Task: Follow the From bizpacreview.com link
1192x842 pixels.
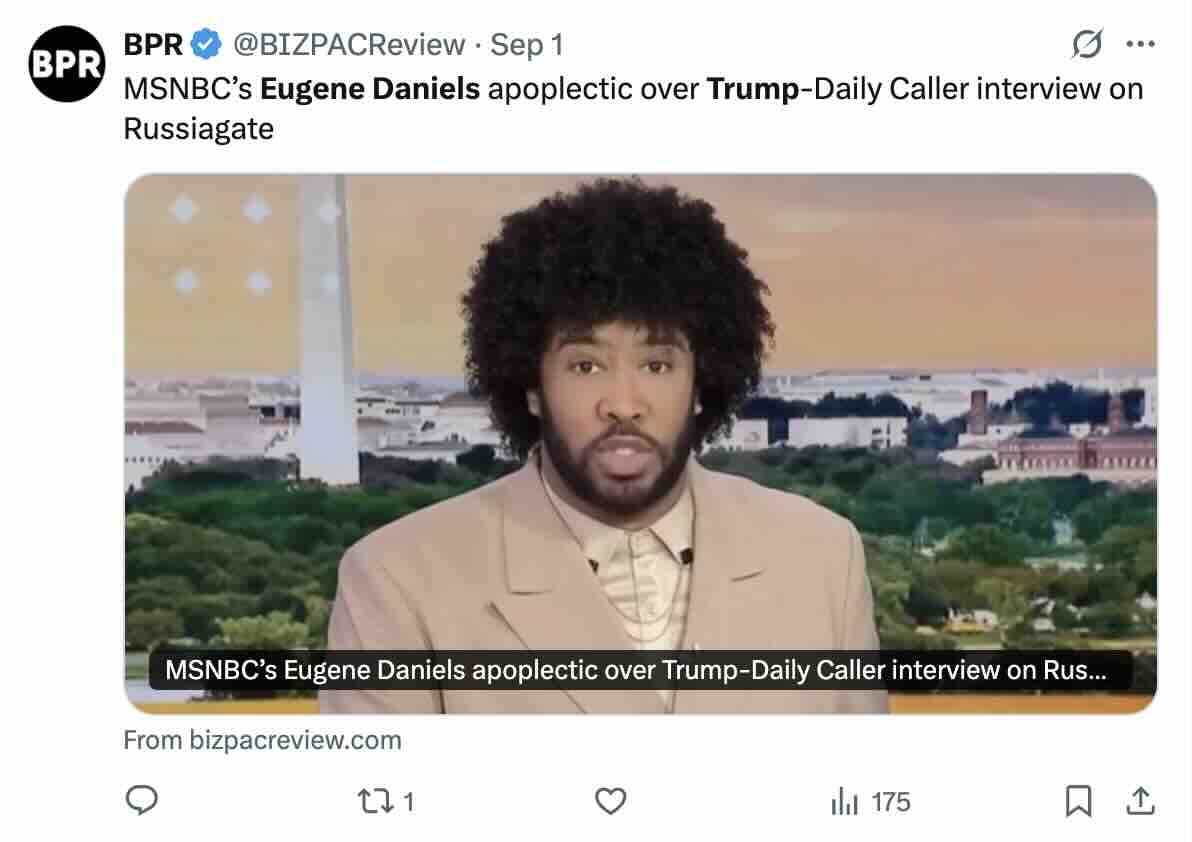Action: (262, 740)
